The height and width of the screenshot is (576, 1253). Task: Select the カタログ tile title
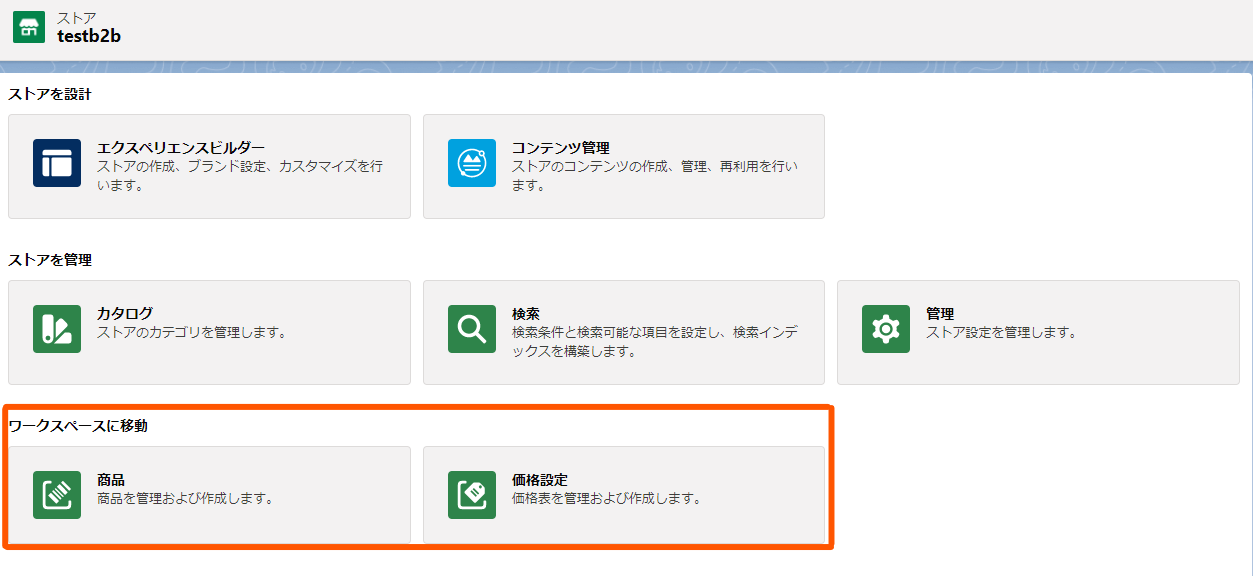(x=125, y=314)
